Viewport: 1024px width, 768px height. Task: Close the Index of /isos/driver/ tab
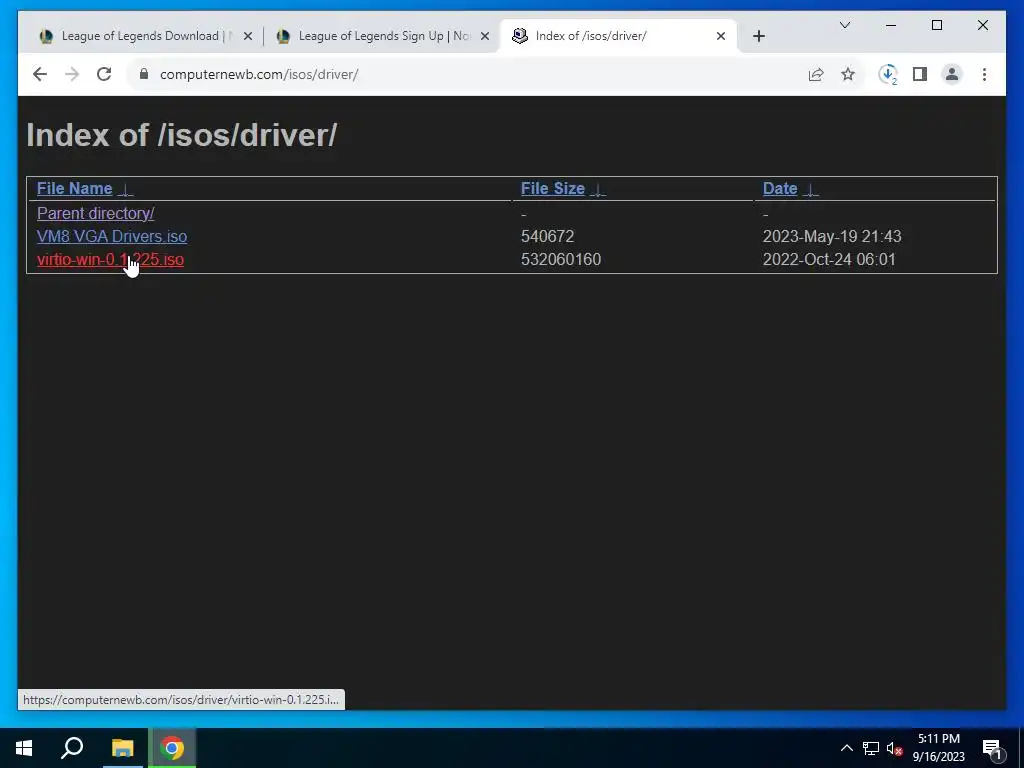point(721,37)
